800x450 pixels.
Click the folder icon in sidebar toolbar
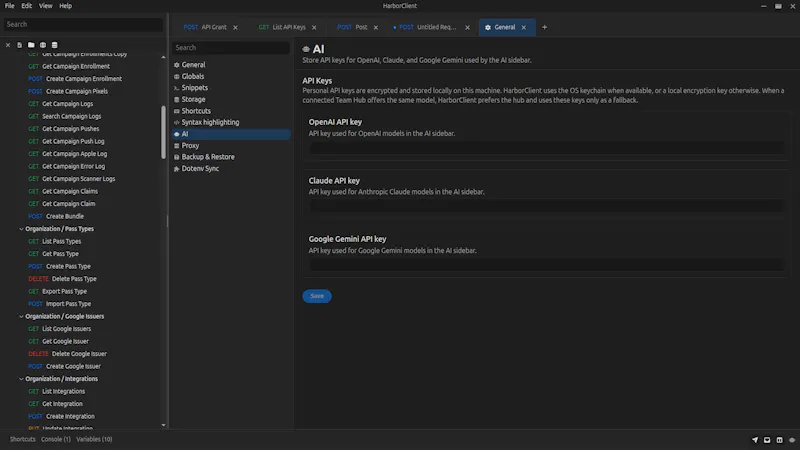tap(31, 45)
